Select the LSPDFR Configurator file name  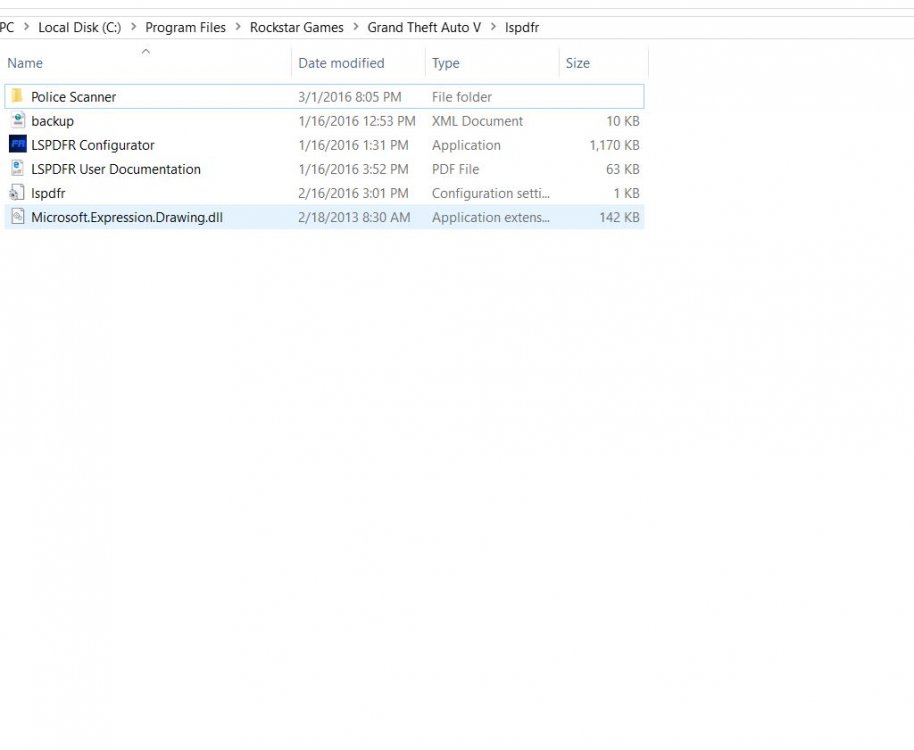pyautogui.click(x=93, y=145)
